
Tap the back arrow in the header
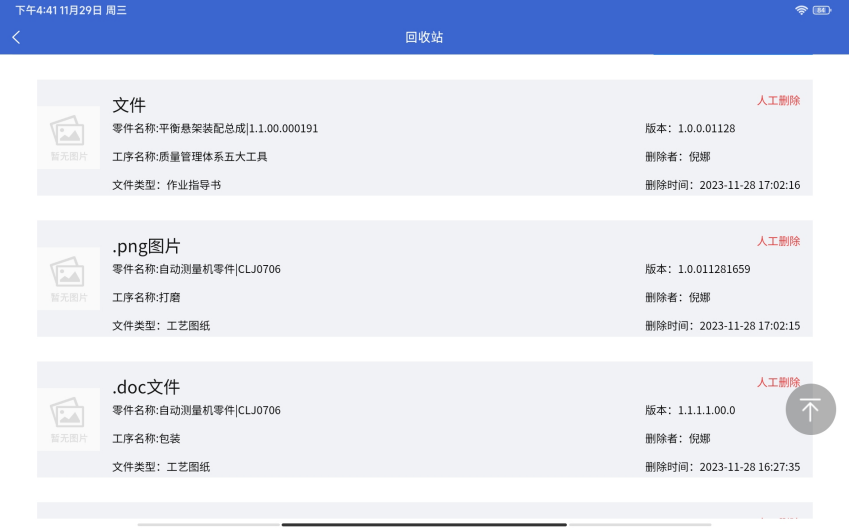pos(16,37)
